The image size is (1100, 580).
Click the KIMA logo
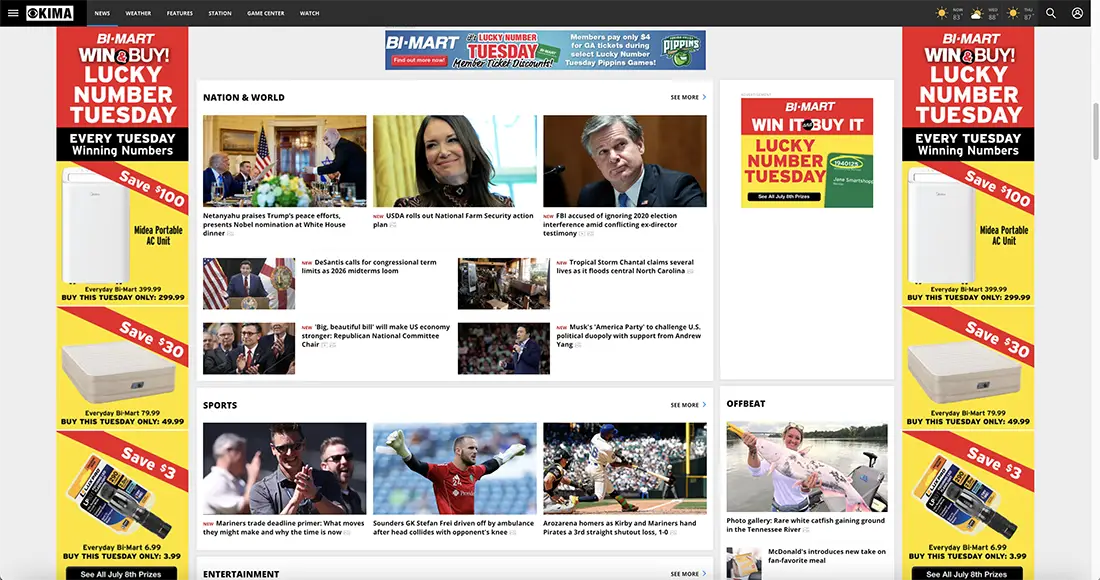tap(50, 13)
